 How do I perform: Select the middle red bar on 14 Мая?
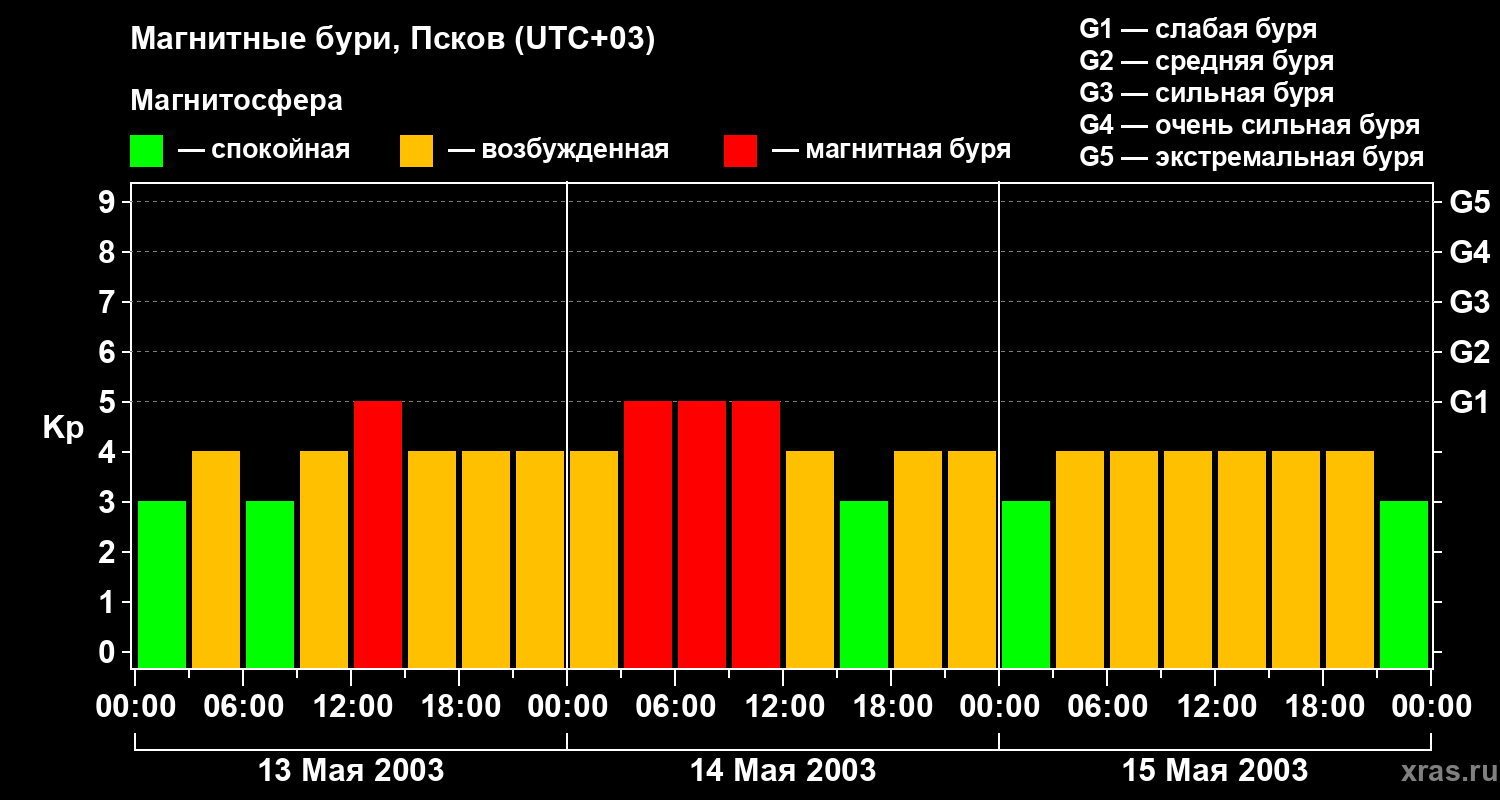click(x=702, y=534)
